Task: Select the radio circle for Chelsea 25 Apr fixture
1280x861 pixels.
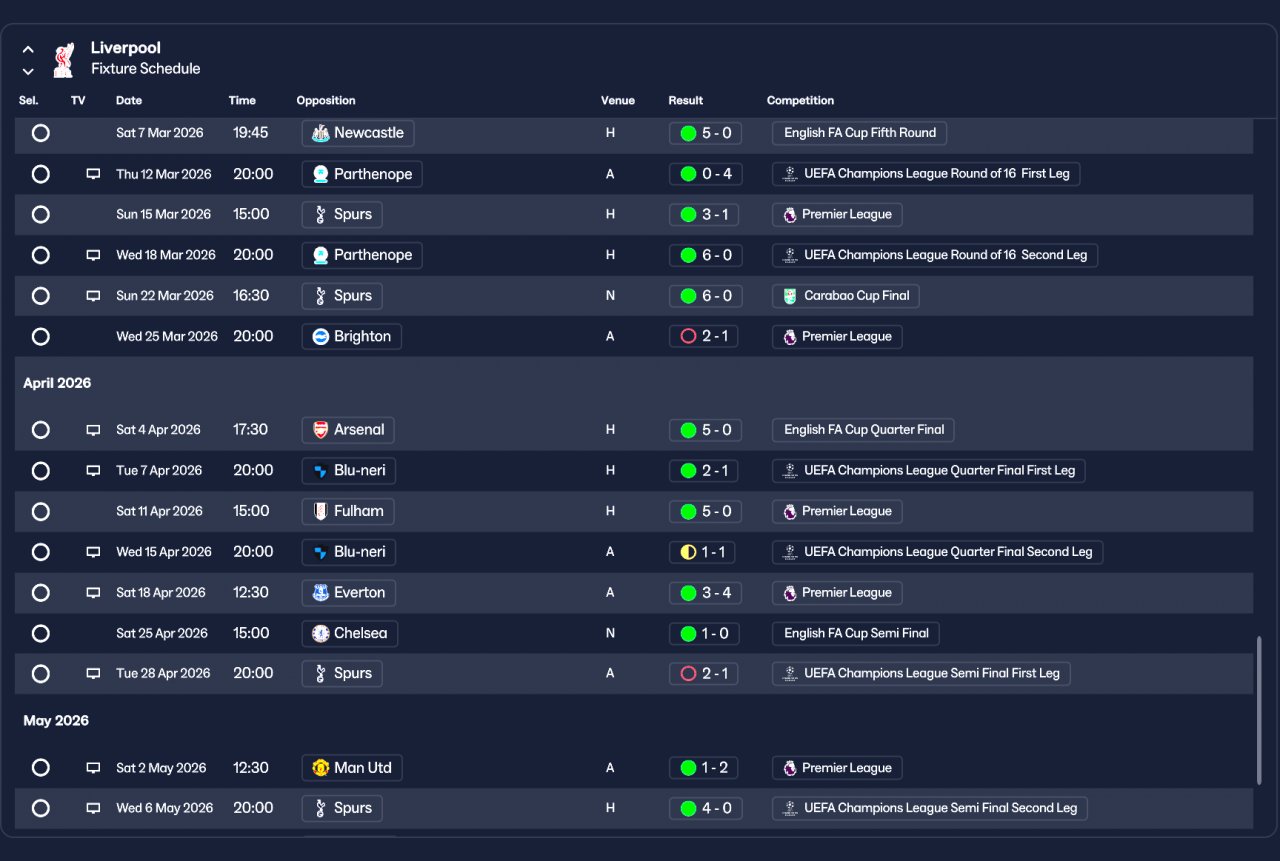Action: pos(40,633)
